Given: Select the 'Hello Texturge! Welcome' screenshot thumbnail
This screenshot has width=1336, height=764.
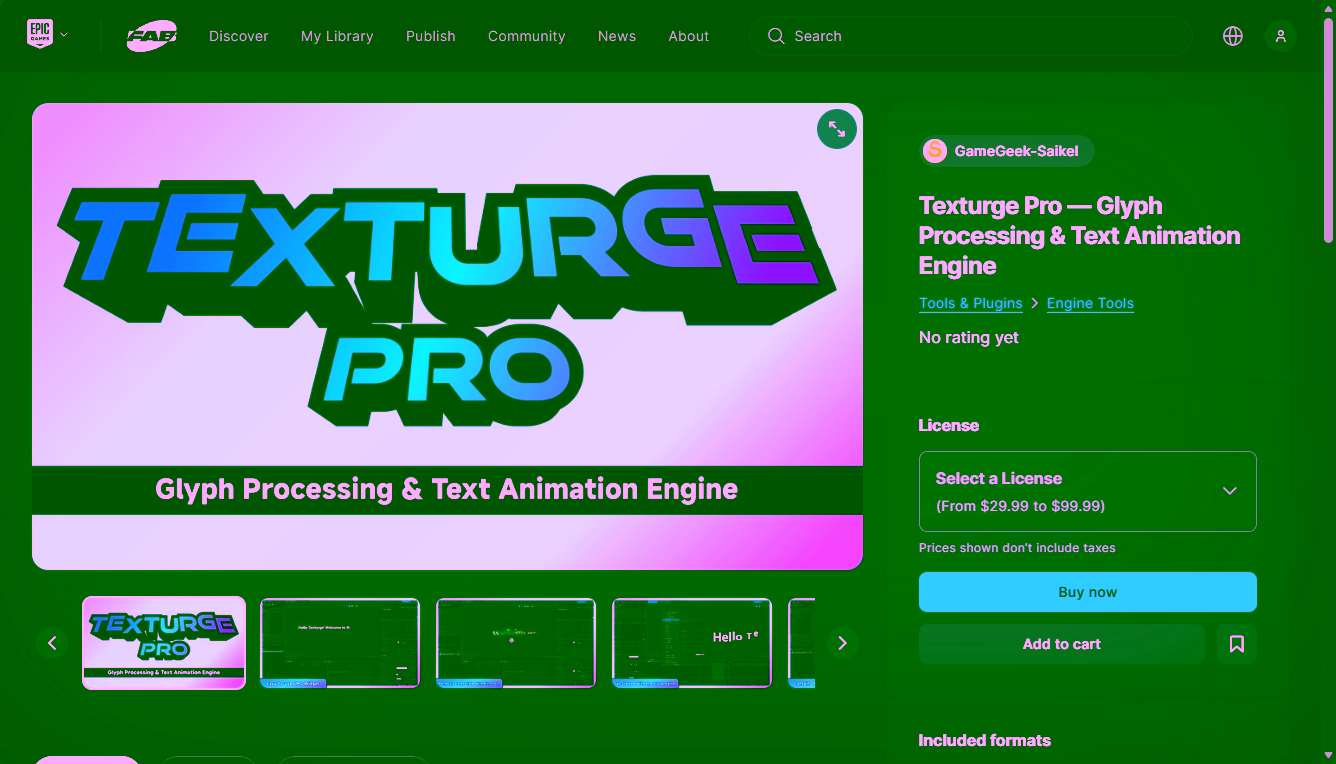Looking at the screenshot, I should point(340,643).
